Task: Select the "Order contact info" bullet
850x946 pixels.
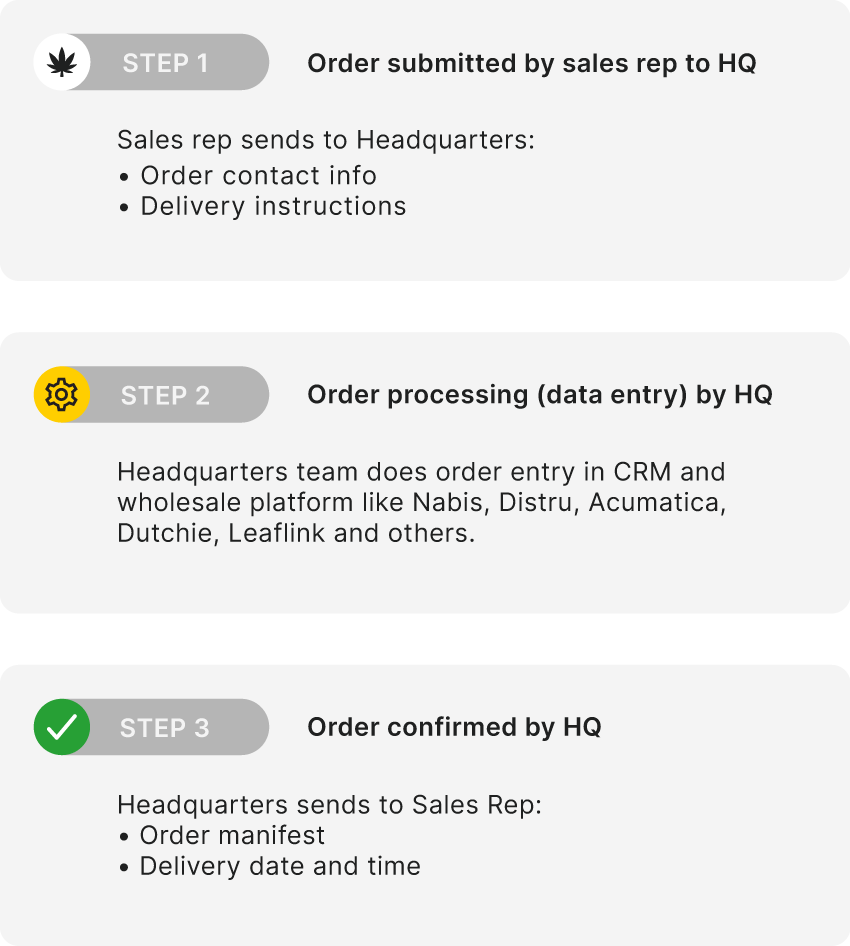Action: click(258, 175)
